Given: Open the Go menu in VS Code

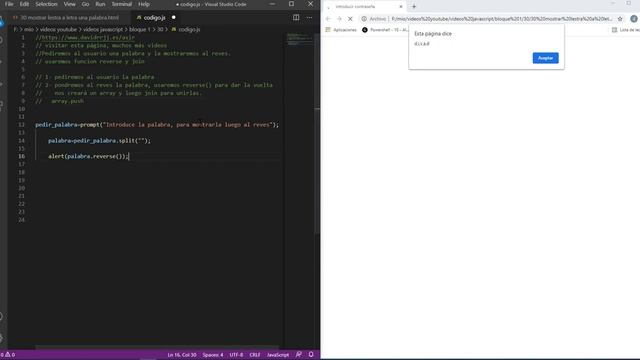Looking at the screenshot, I should point(85,4).
